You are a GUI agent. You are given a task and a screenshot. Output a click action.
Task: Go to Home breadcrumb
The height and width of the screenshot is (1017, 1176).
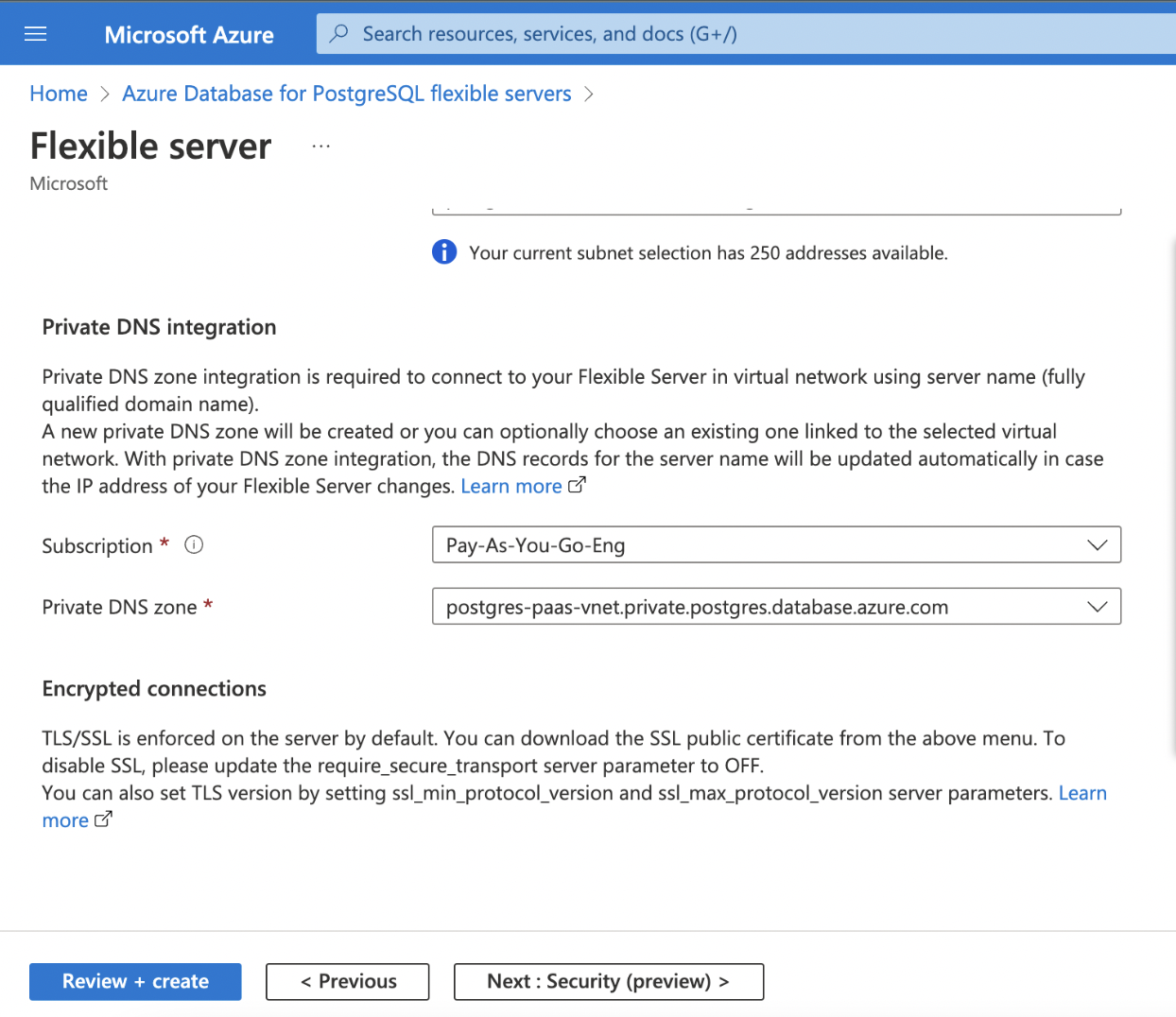click(59, 94)
